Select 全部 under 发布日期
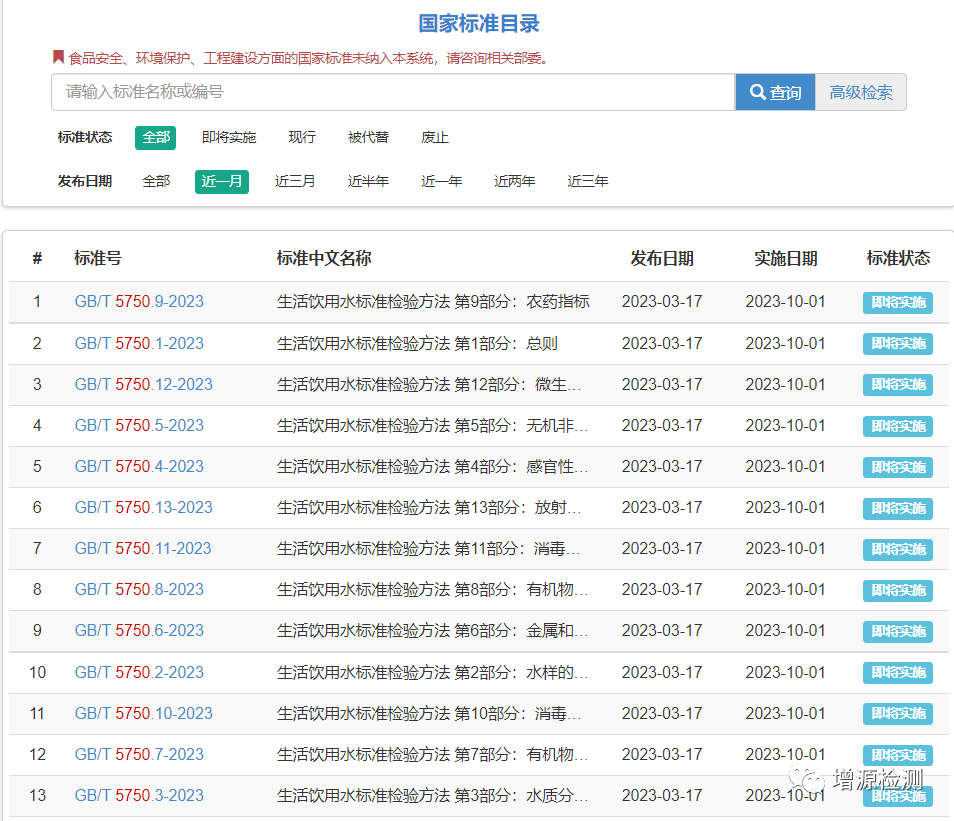 (x=156, y=181)
